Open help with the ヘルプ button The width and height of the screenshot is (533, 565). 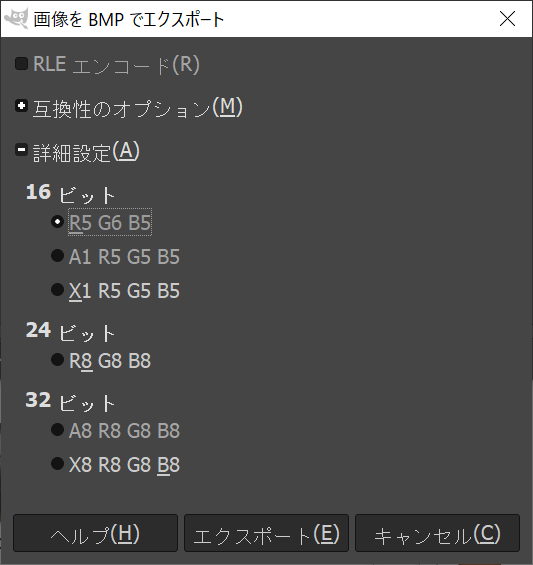pyautogui.click(x=96, y=533)
